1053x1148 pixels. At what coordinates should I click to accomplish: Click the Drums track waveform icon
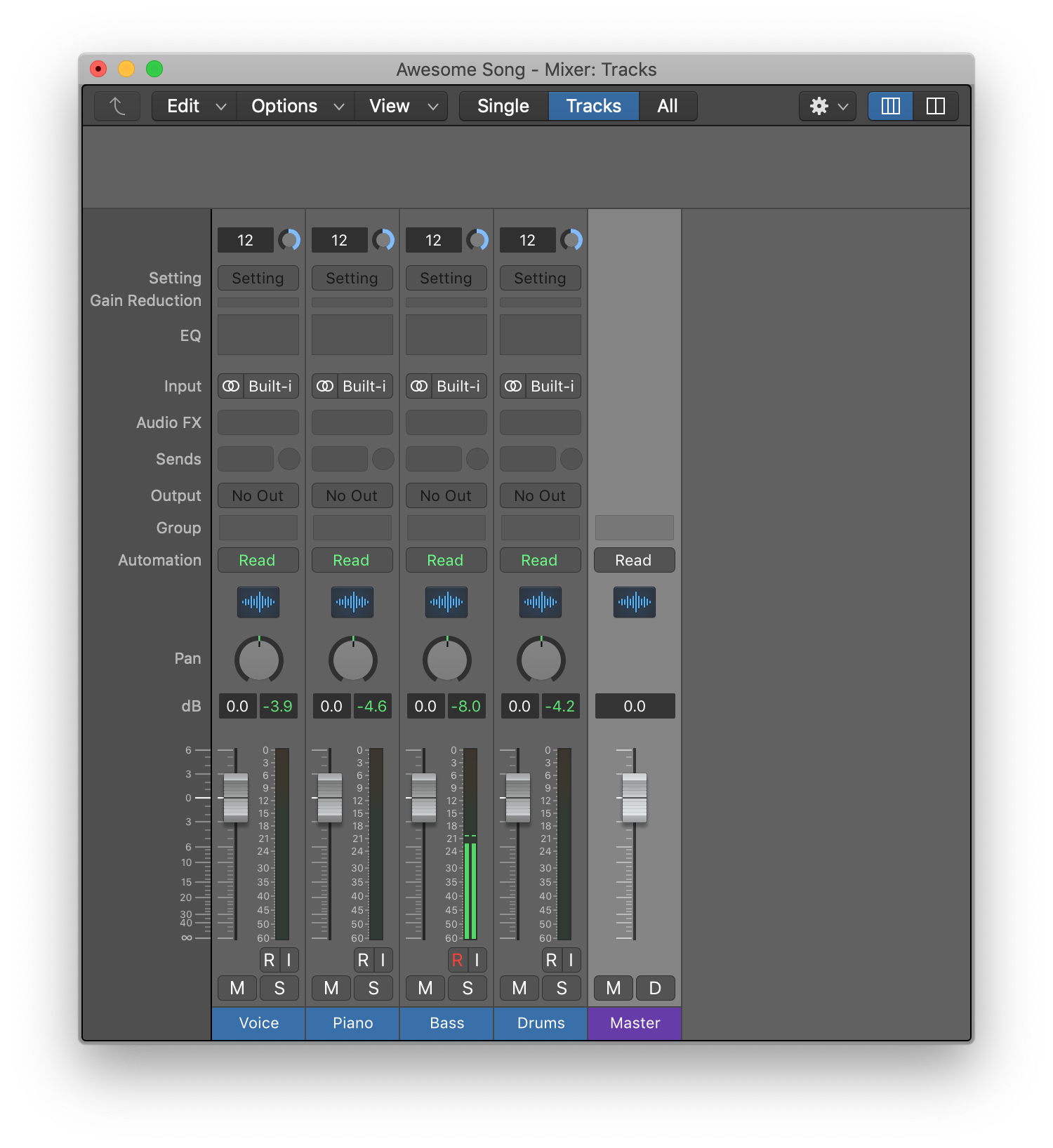tap(541, 602)
